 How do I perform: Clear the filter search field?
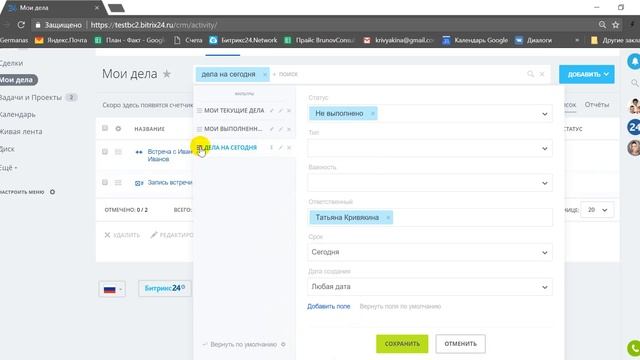542,74
